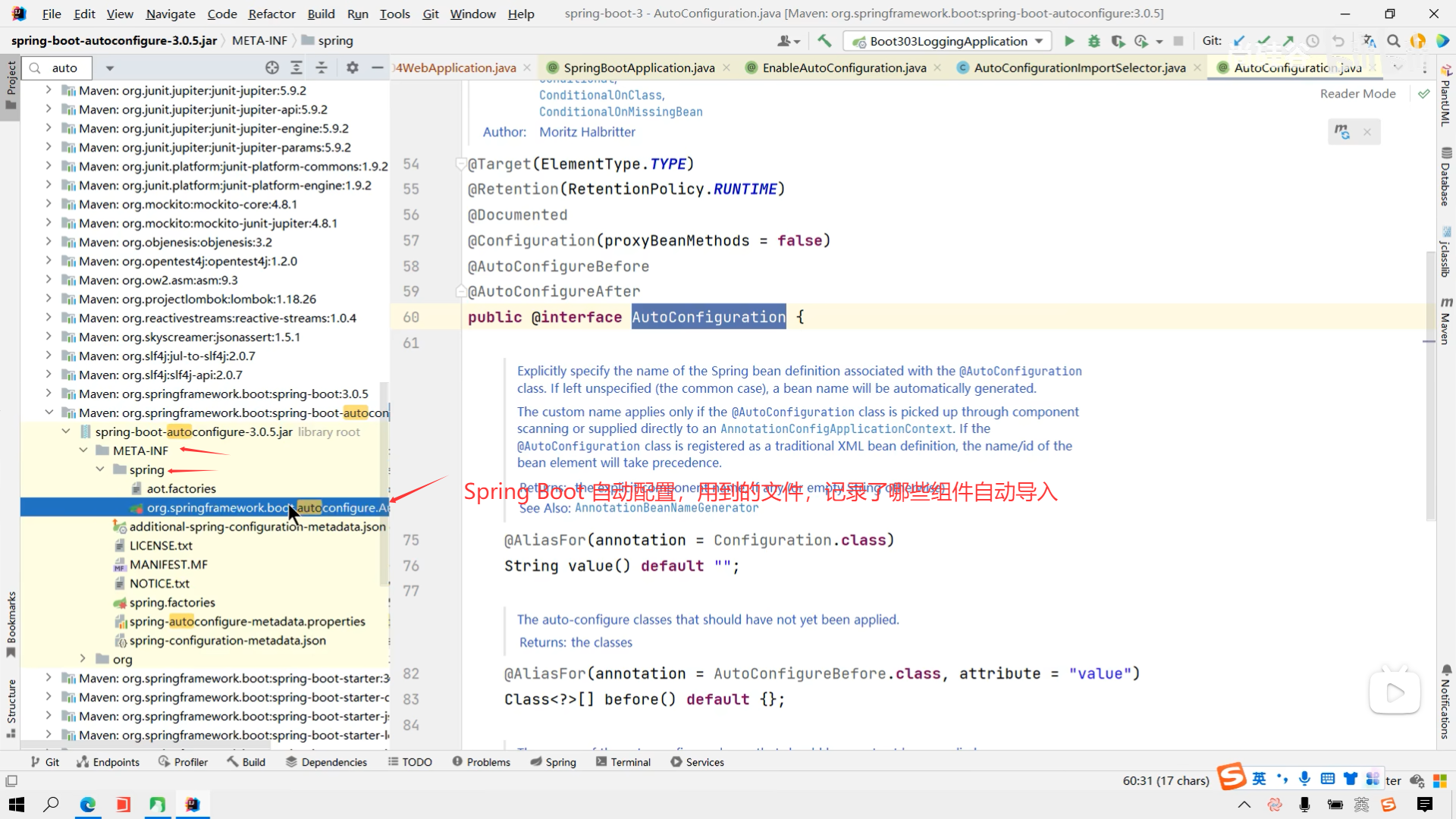Collapse the META-INF folder
Screen dimensions: 1456x819
[x=83, y=450]
